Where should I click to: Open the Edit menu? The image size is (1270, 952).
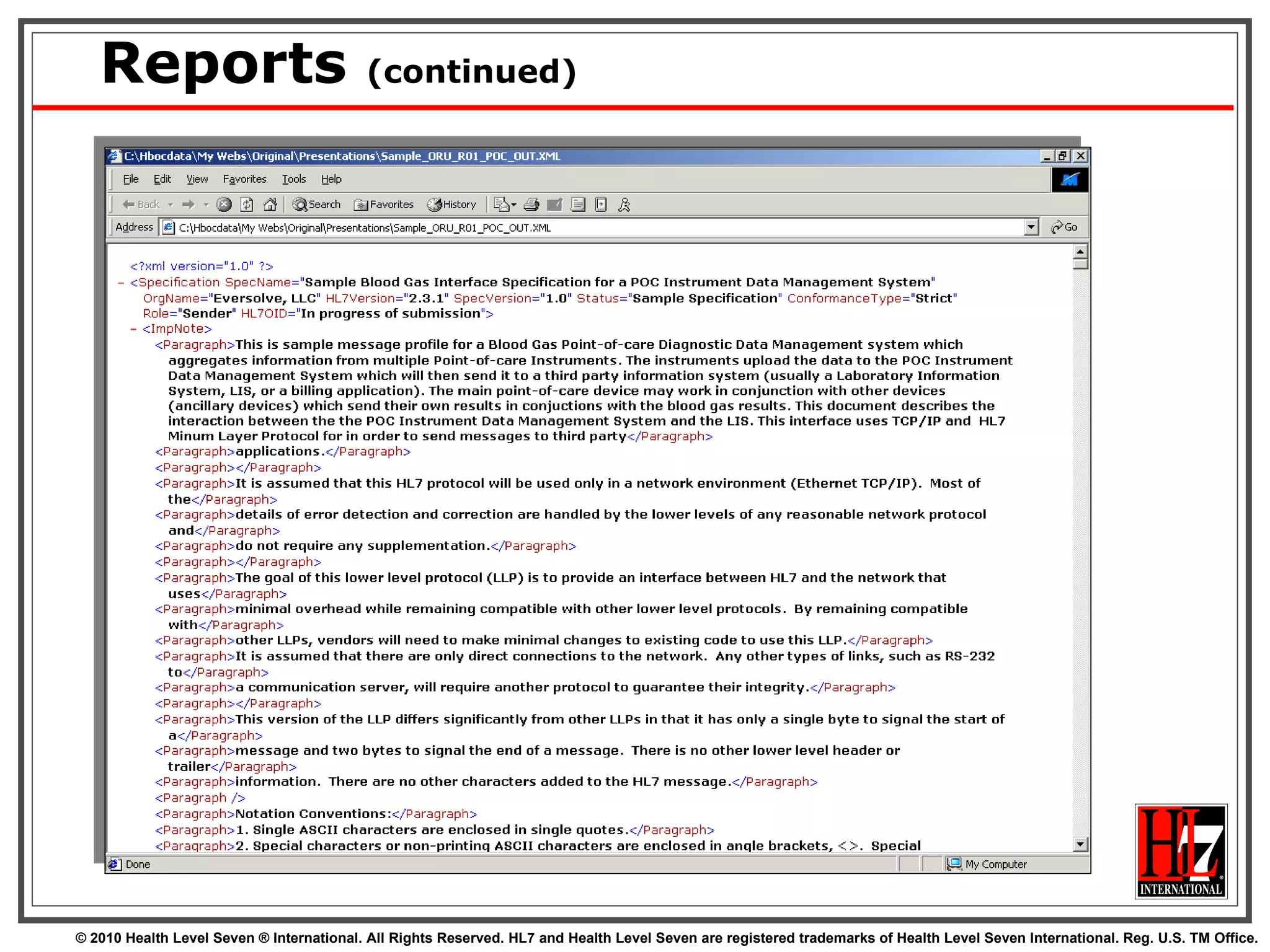[x=162, y=179]
